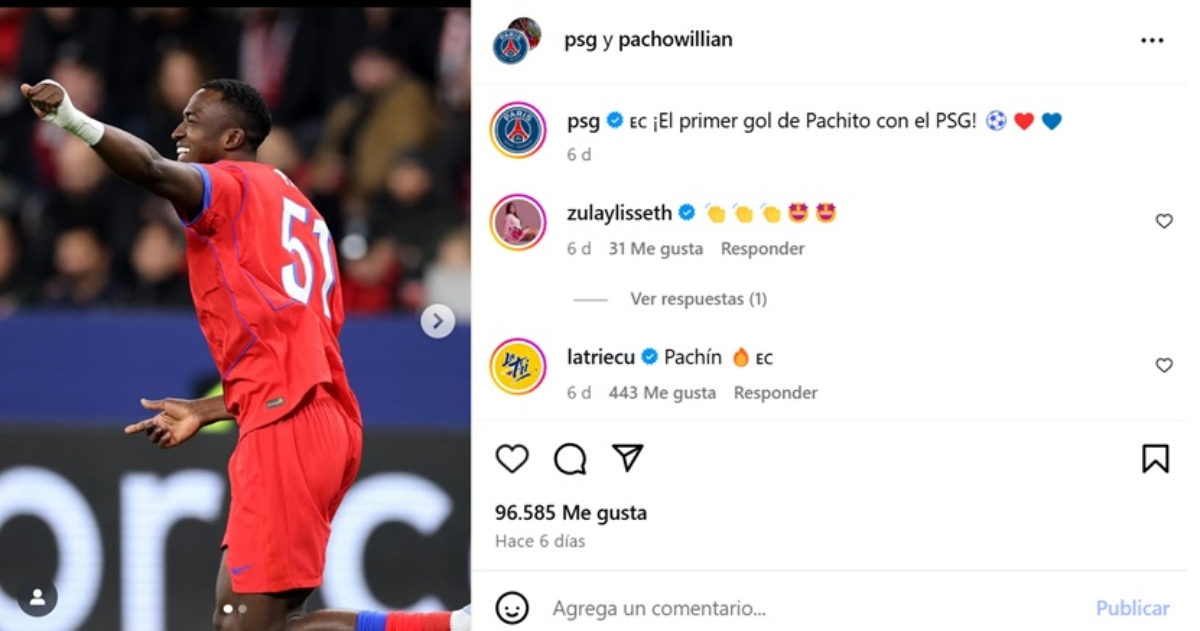View 96.585 Me gusta likes list

(x=571, y=513)
